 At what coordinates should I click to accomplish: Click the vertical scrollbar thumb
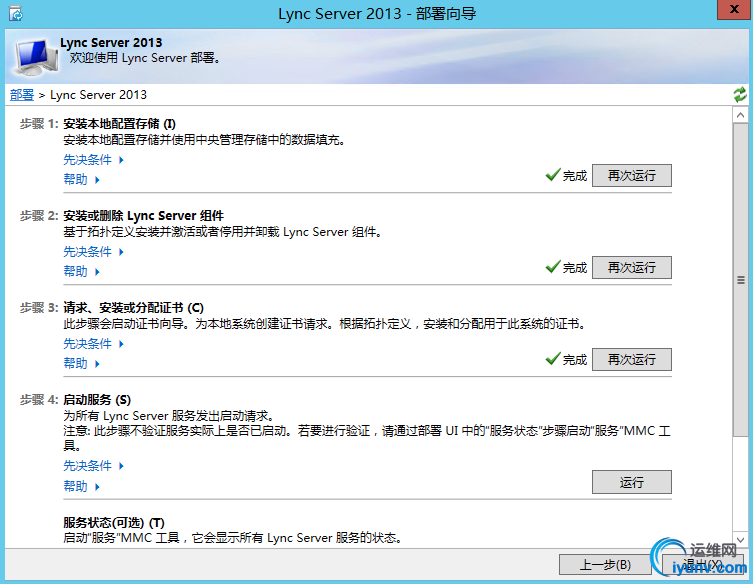pos(740,280)
